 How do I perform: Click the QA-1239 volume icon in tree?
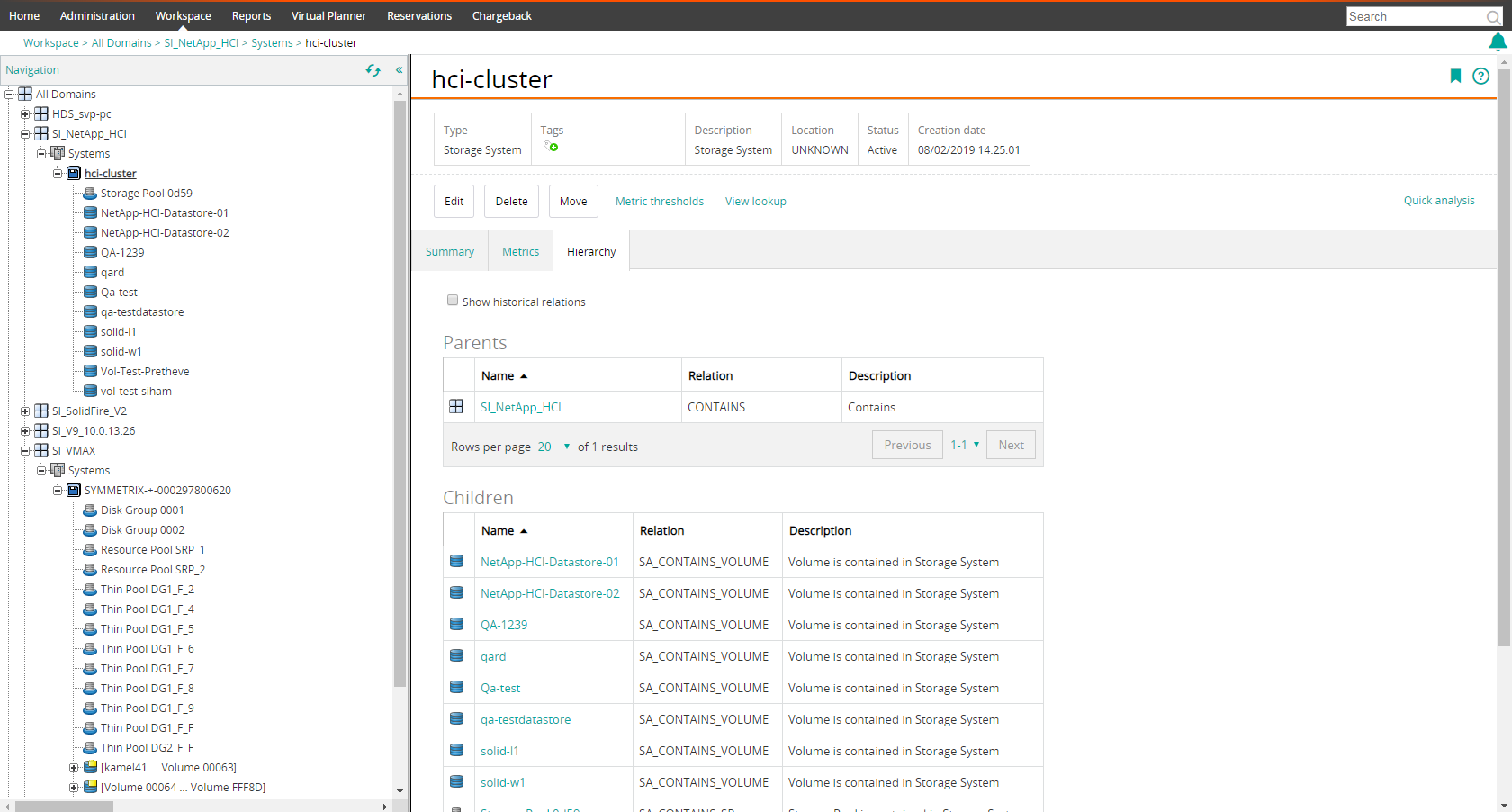coord(90,252)
